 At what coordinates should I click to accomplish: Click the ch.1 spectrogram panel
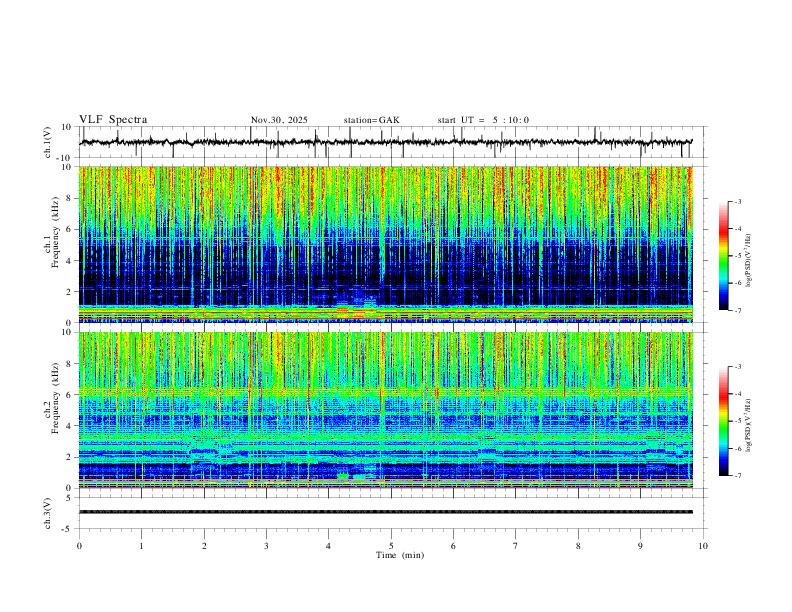tap(385, 244)
